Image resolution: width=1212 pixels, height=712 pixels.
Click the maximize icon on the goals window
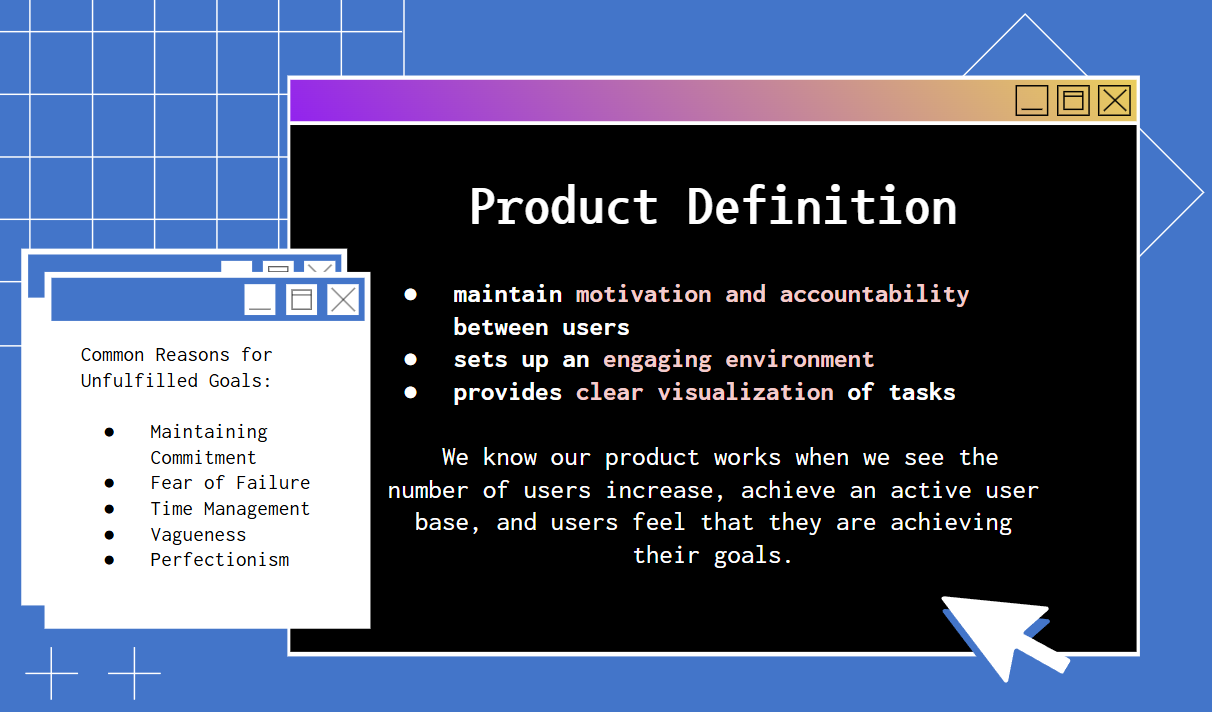click(302, 299)
